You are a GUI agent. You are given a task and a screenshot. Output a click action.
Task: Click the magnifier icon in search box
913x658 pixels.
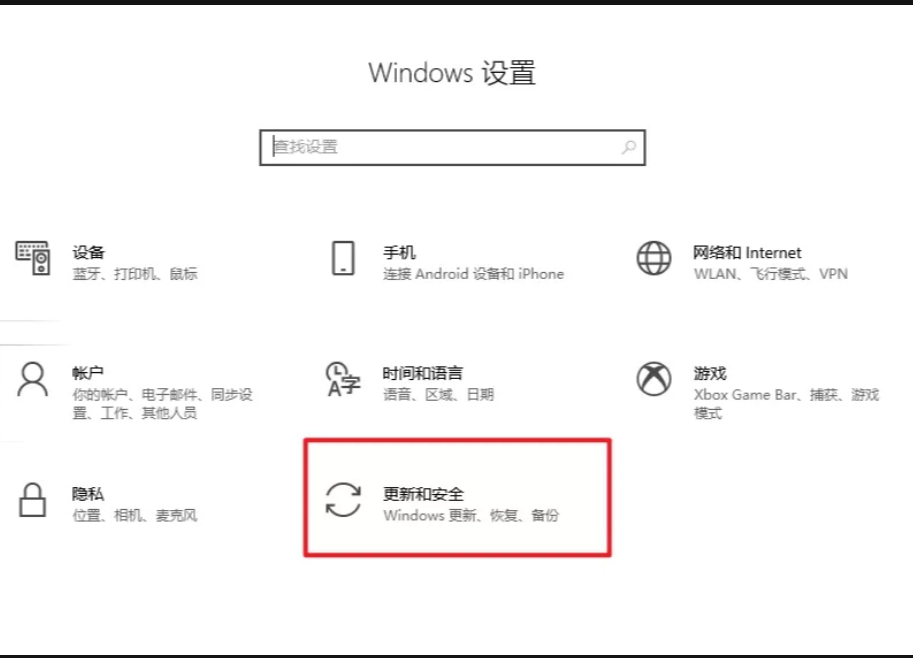pyautogui.click(x=629, y=147)
